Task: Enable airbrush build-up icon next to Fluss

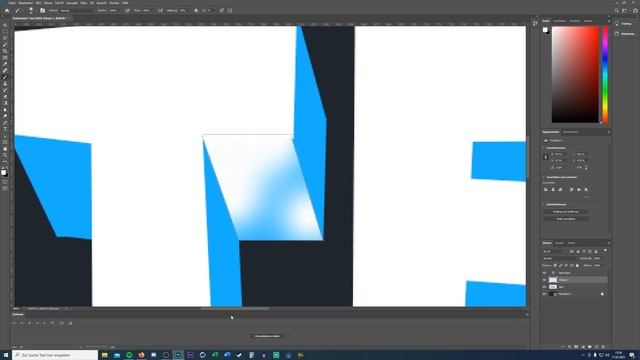Action: tap(160, 11)
